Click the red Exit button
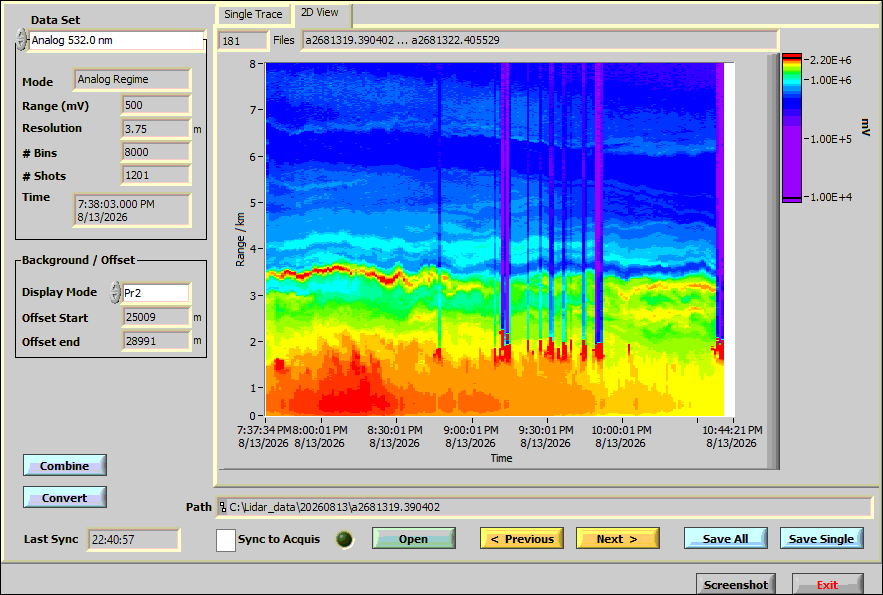The image size is (883, 595). pos(827,584)
